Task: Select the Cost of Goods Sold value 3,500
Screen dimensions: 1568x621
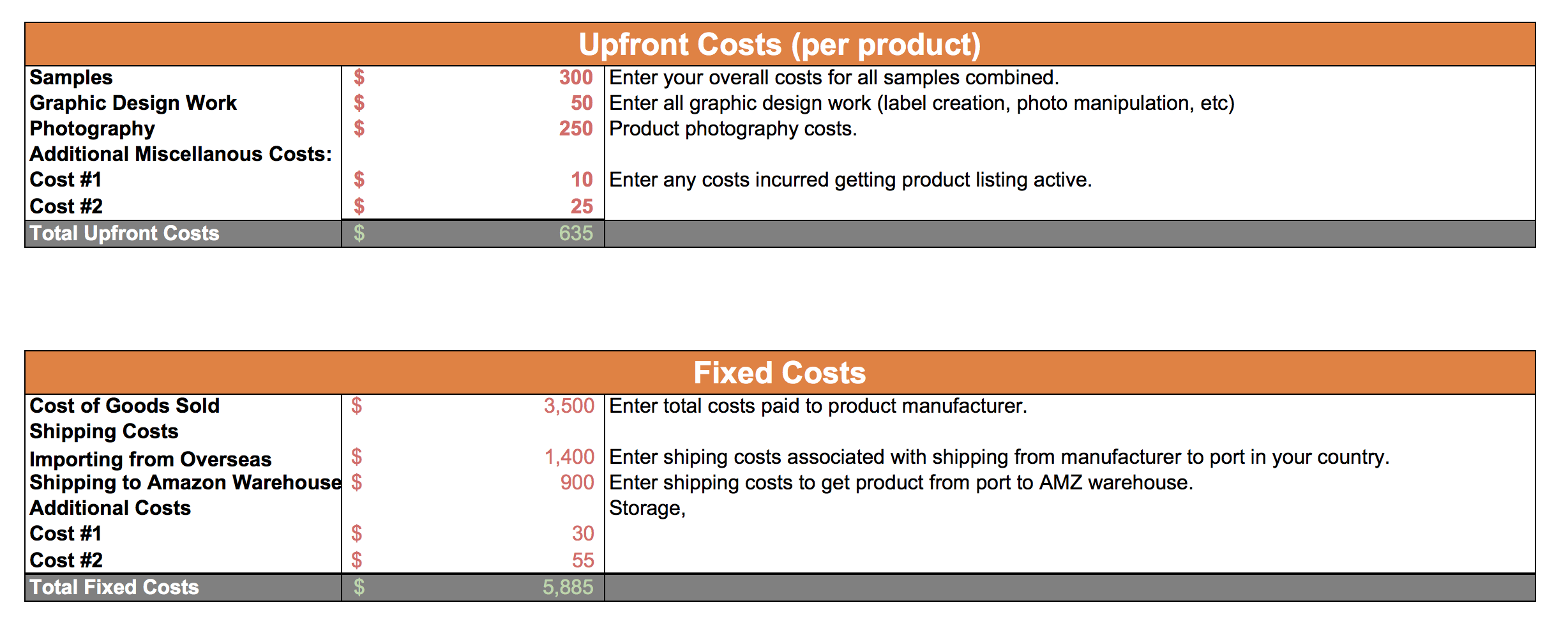Action: (473, 406)
